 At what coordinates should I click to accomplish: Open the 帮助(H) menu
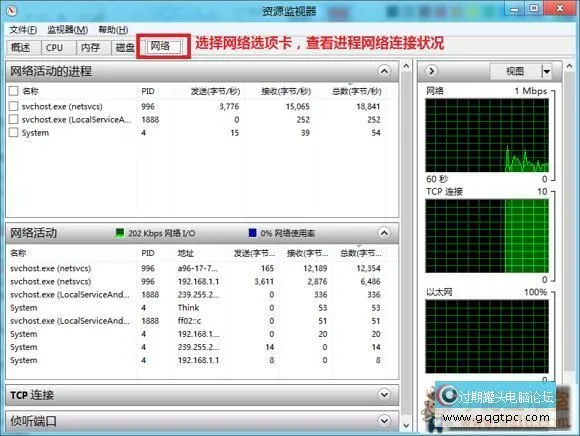pos(113,30)
